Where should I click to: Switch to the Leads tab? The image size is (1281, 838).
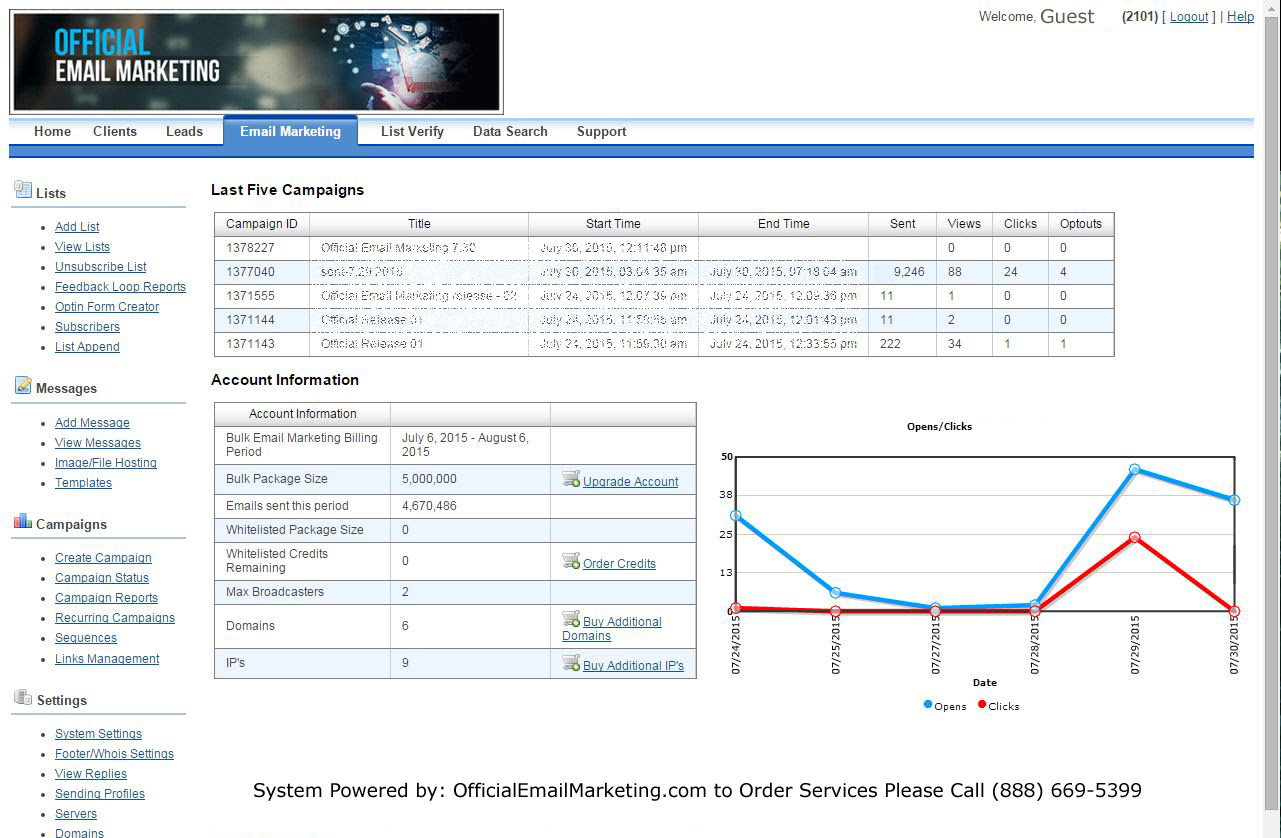184,131
